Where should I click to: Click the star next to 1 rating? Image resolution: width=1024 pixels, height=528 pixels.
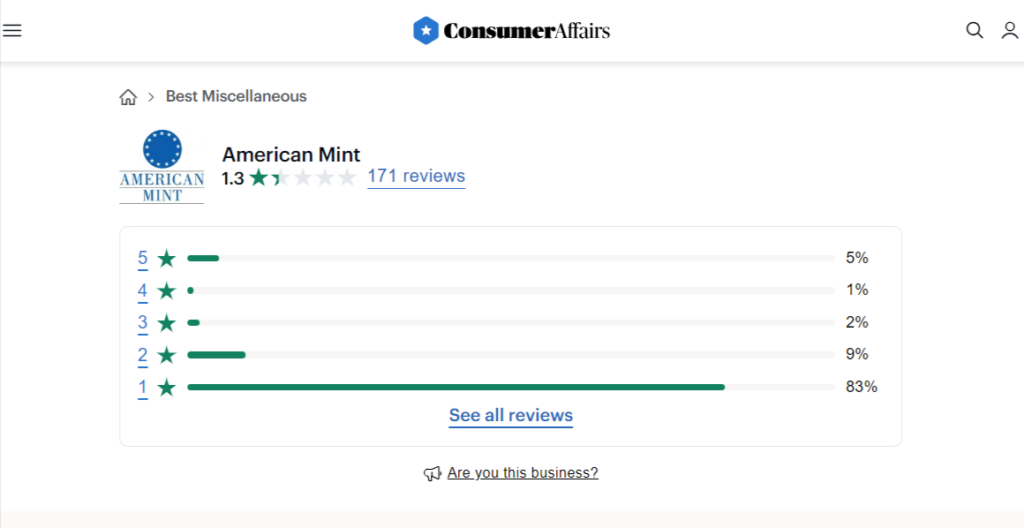[x=167, y=388]
